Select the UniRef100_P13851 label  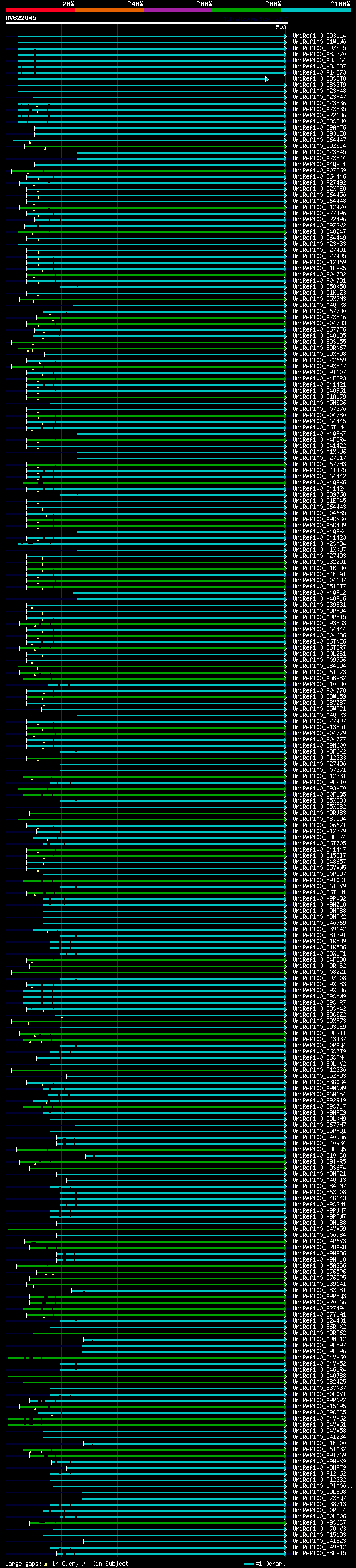319,728
